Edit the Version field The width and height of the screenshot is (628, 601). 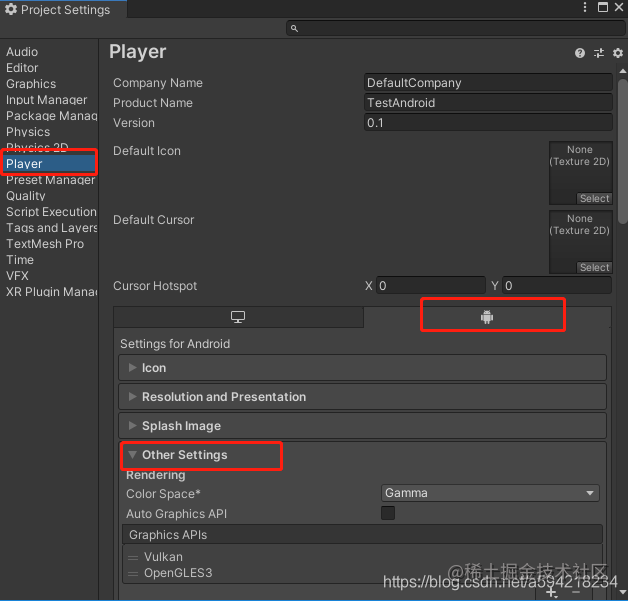click(488, 123)
